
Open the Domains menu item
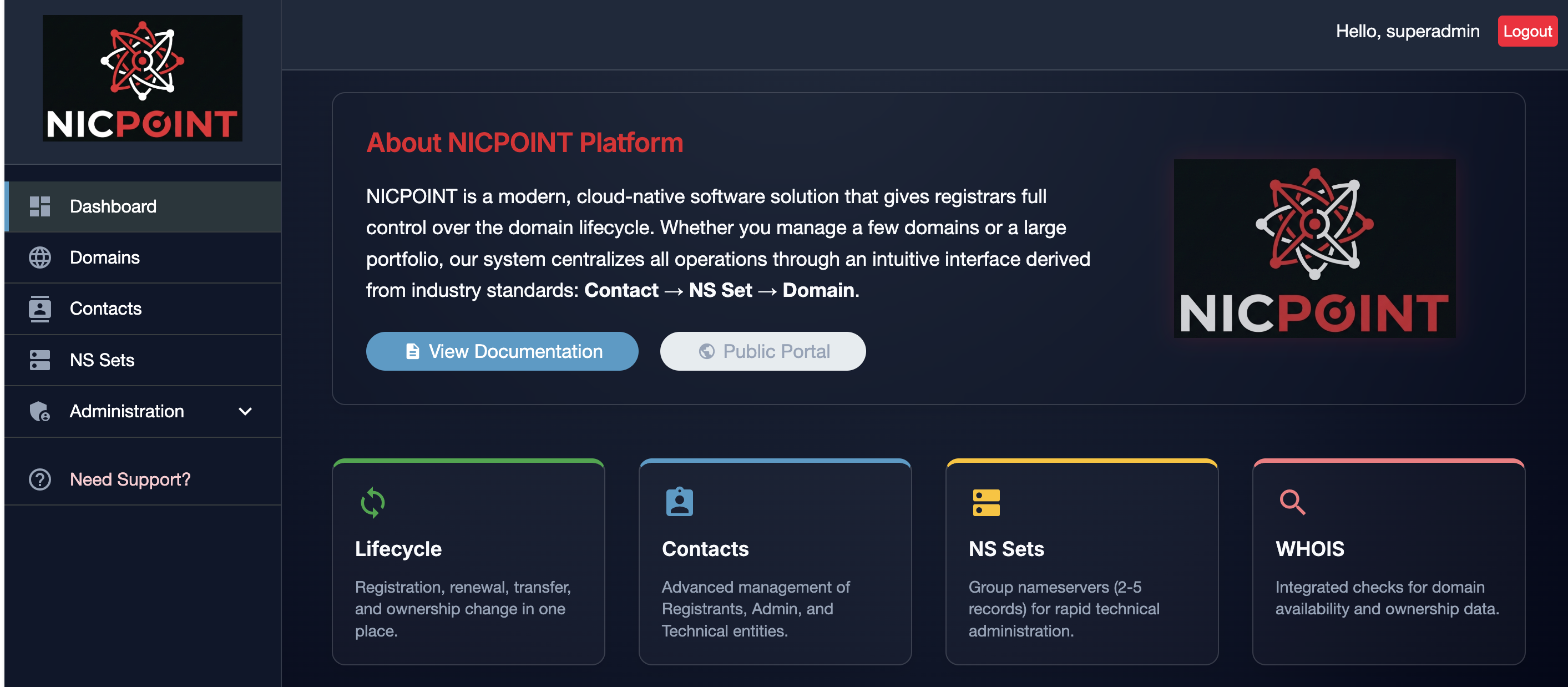(x=105, y=257)
